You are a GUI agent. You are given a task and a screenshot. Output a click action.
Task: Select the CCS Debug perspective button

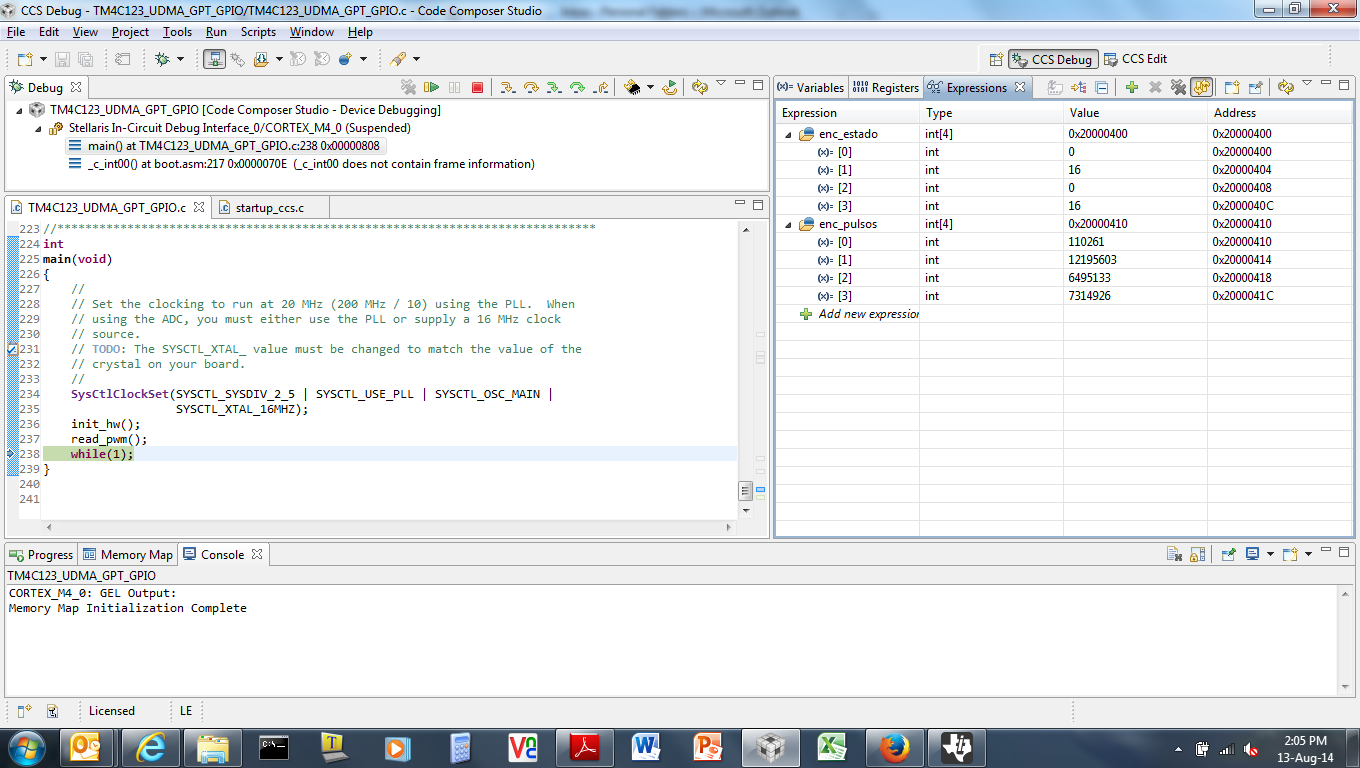click(x=1053, y=59)
